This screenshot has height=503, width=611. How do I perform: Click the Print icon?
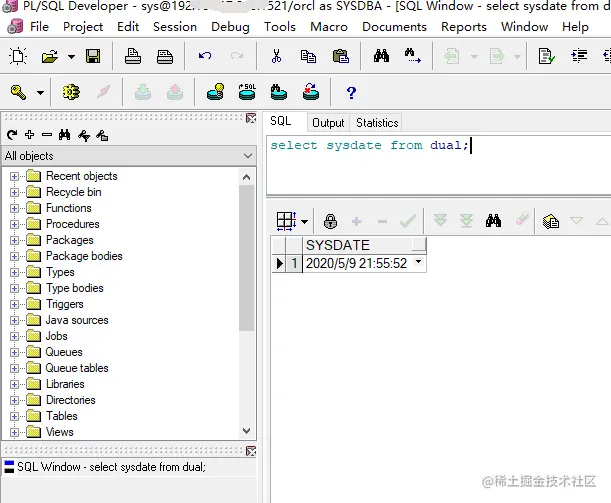133,56
